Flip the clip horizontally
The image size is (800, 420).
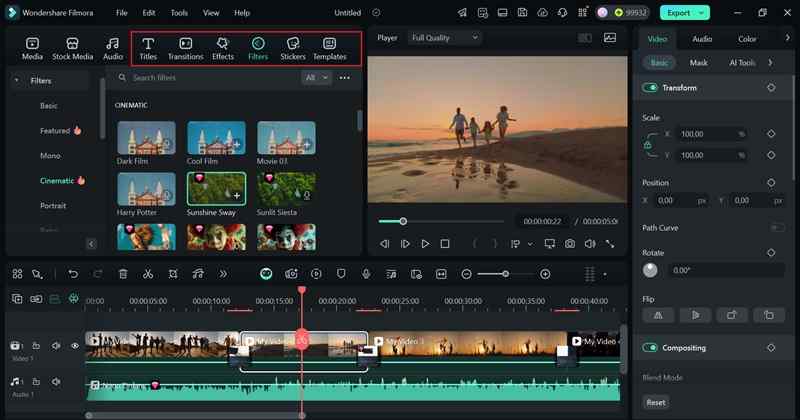pyautogui.click(x=658, y=315)
